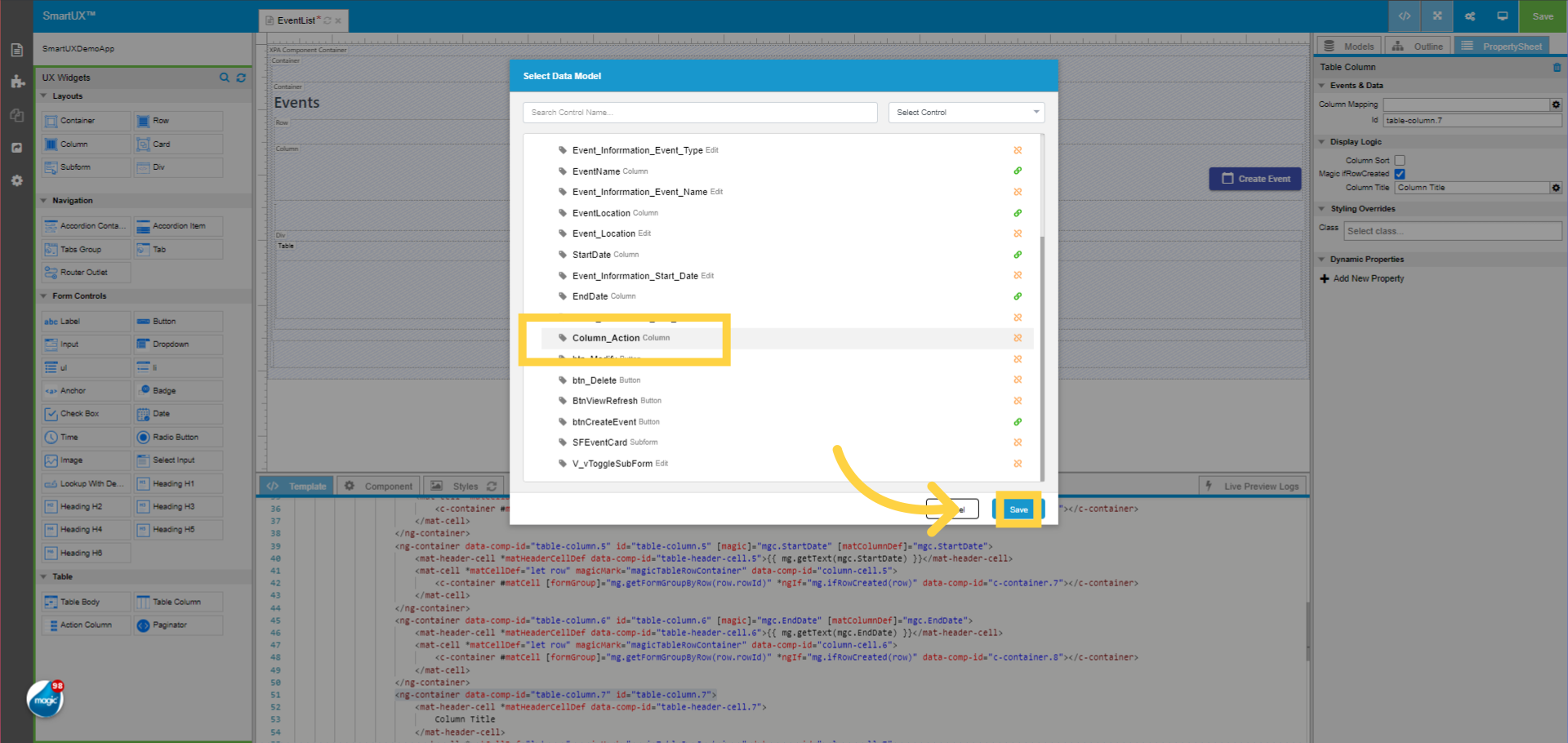This screenshot has height=743, width=1568.
Task: Search UX Widgets using the magnifier icon
Action: [x=225, y=78]
